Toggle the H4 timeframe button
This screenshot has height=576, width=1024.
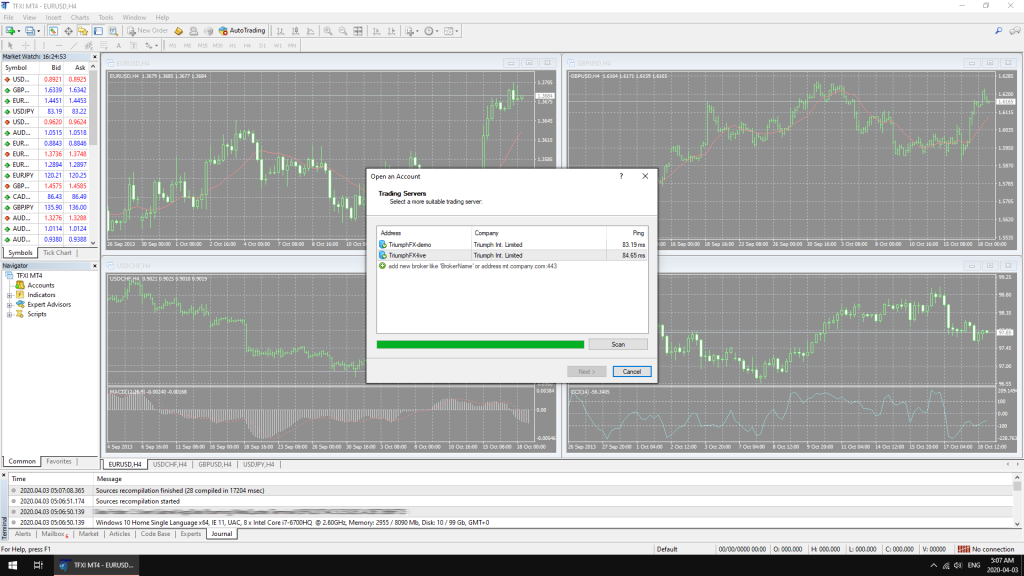(x=247, y=46)
